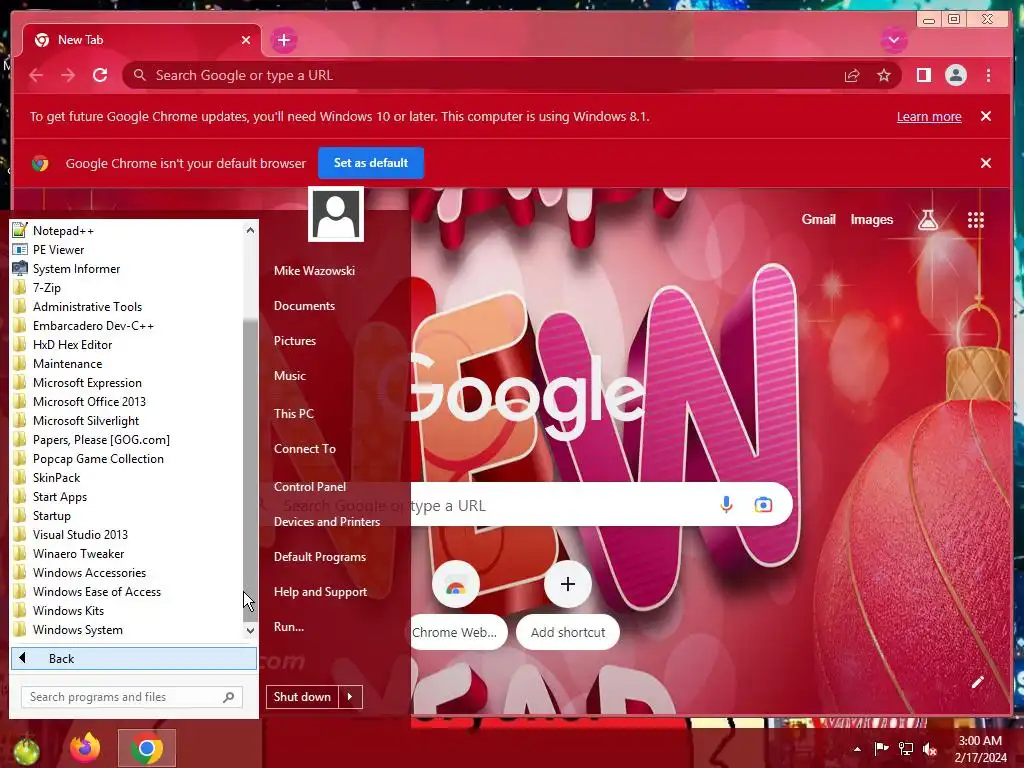Screen dimensions: 1024x768
Task: Open the tab search chevron button
Action: click(893, 40)
